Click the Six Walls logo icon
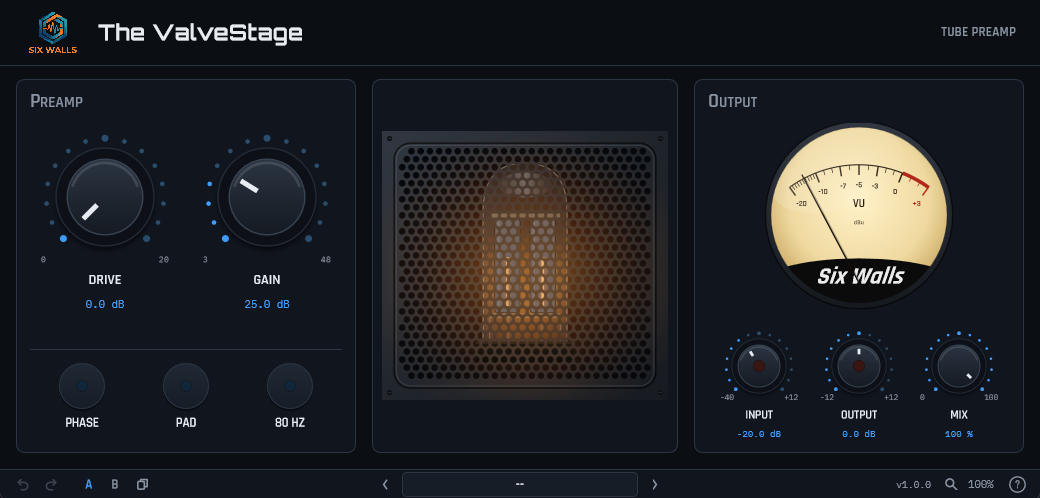The width and height of the screenshot is (1040, 498). (53, 32)
